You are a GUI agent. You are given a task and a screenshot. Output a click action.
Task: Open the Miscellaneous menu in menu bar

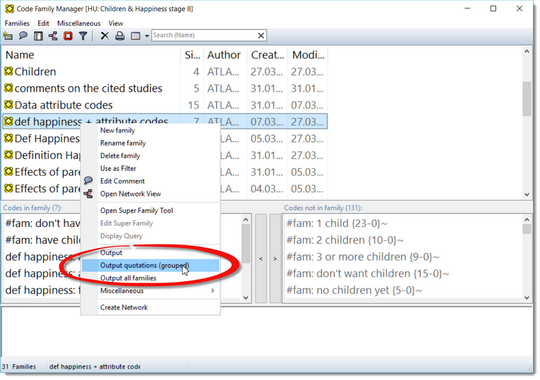79,23
